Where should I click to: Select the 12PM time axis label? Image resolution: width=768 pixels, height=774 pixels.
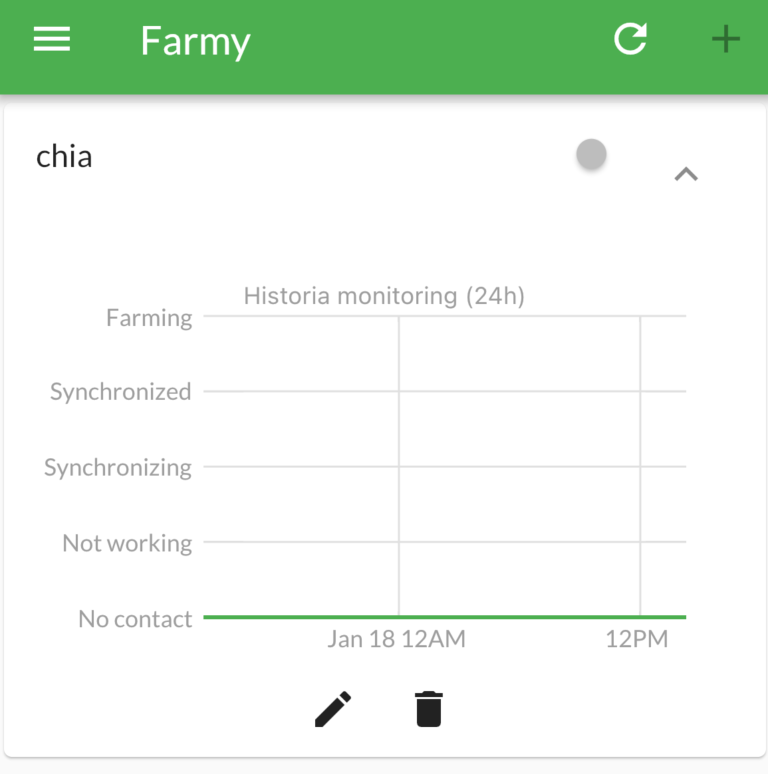(x=637, y=639)
